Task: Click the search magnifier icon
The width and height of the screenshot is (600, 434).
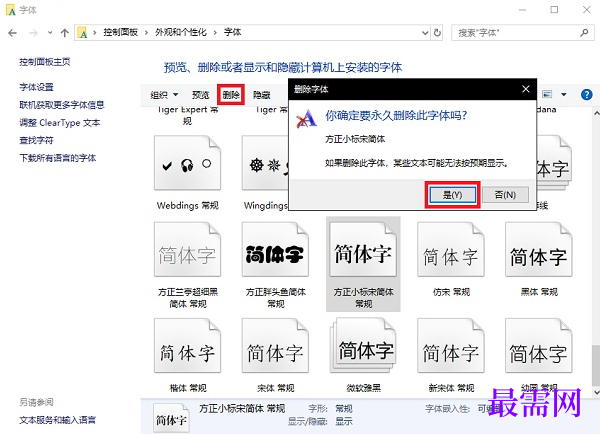Action: (584, 33)
